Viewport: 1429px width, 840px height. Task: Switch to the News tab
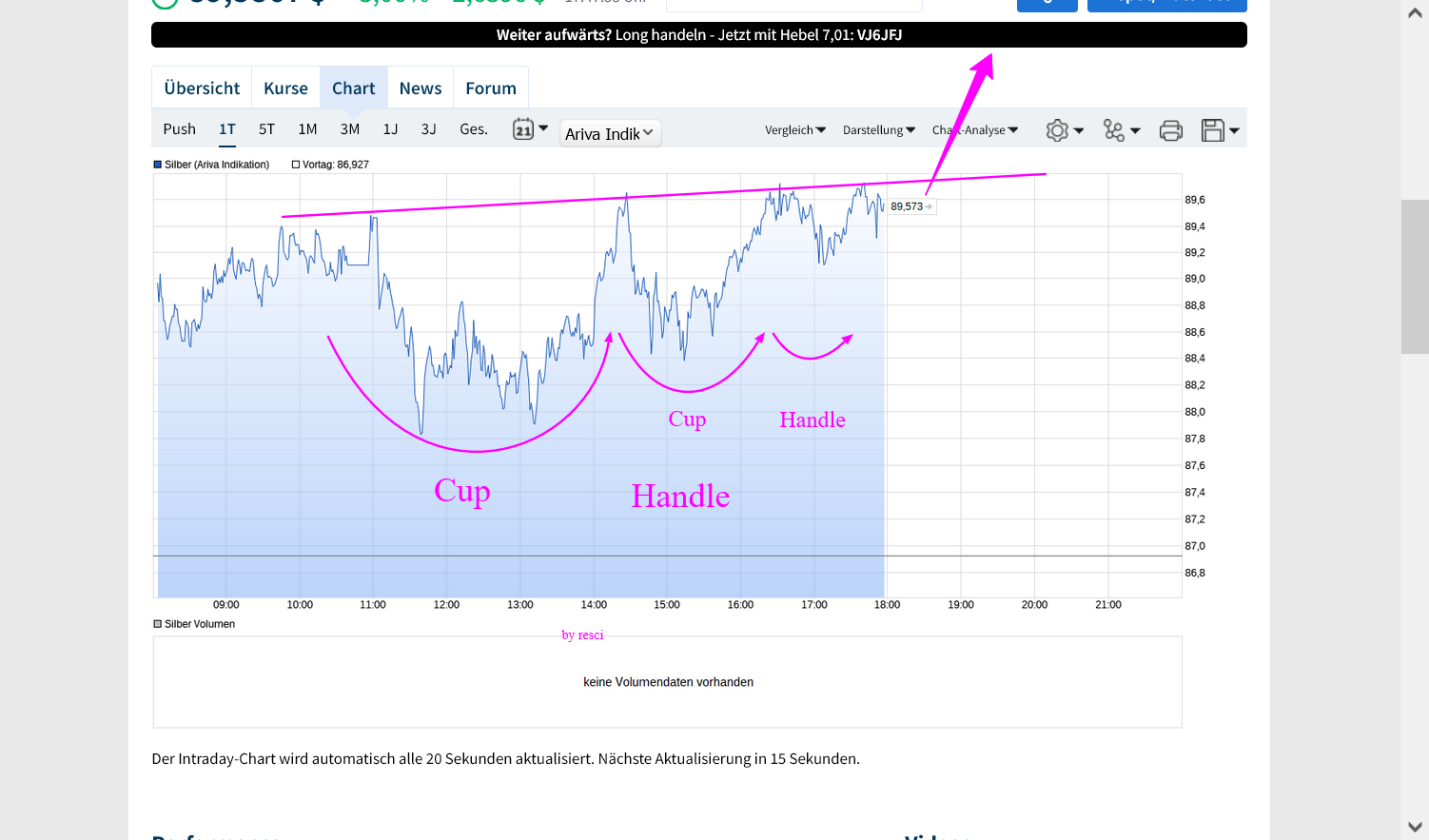pos(421,88)
